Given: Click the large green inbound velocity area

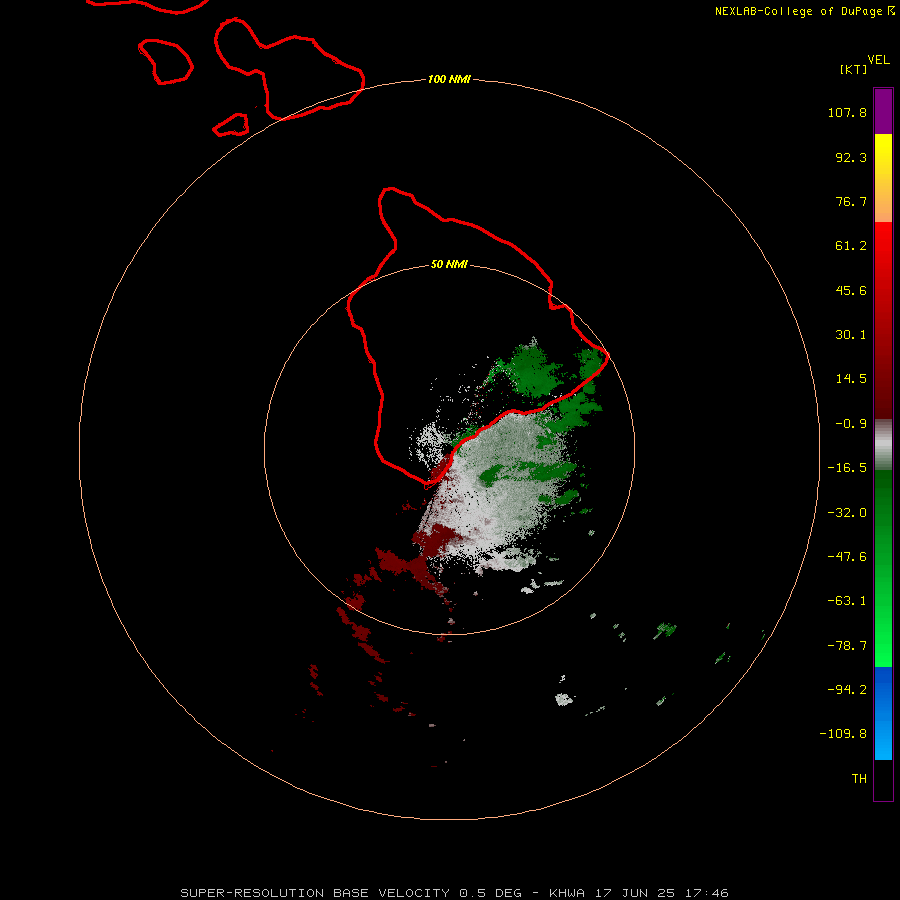Looking at the screenshot, I should [x=534, y=370].
